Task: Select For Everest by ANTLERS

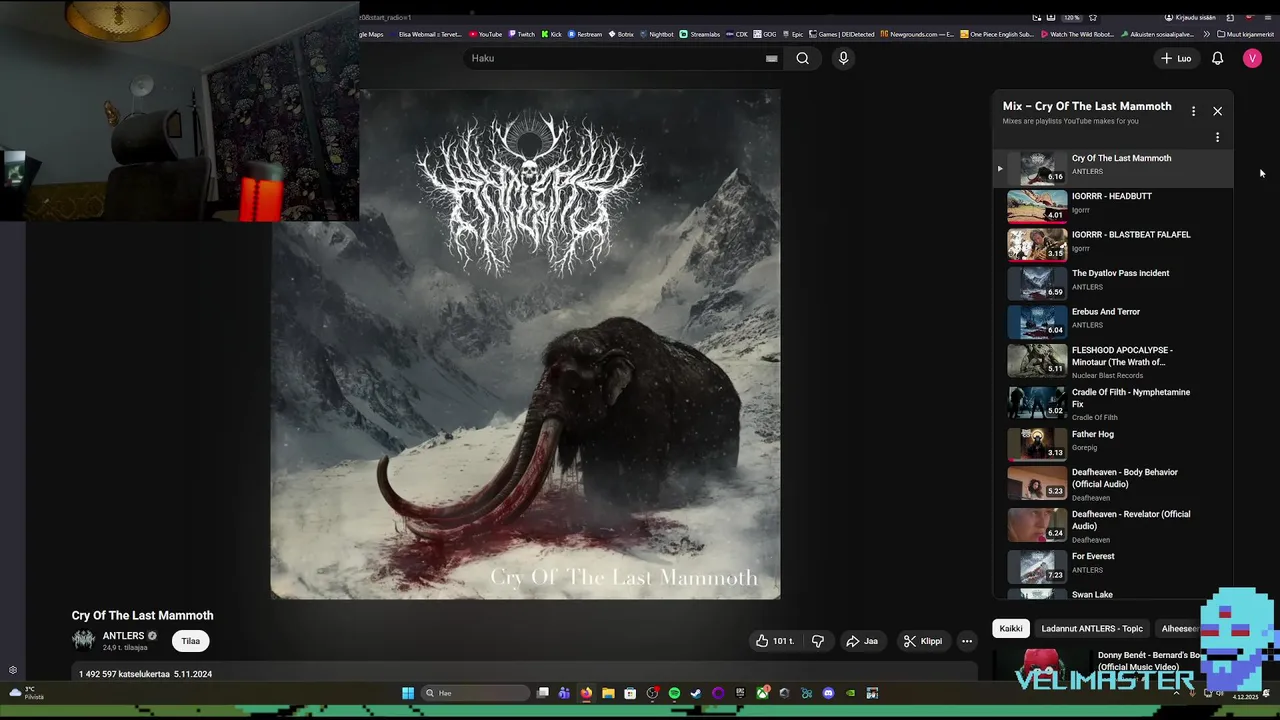Action: [x=1113, y=566]
